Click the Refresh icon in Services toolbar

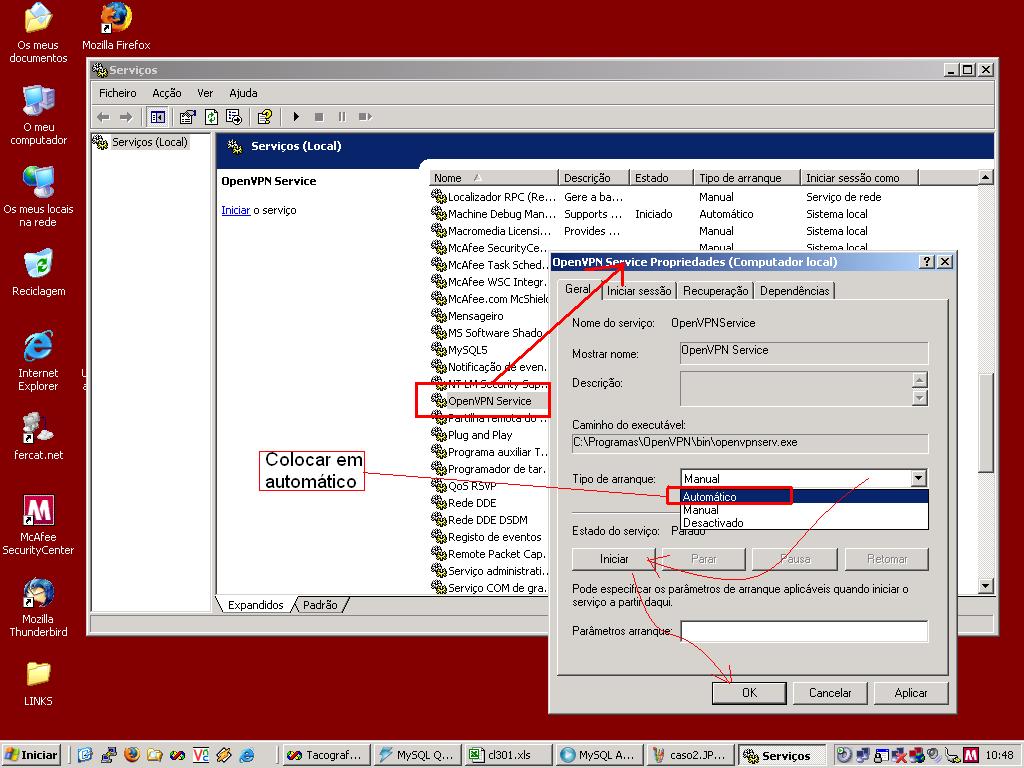[212, 117]
